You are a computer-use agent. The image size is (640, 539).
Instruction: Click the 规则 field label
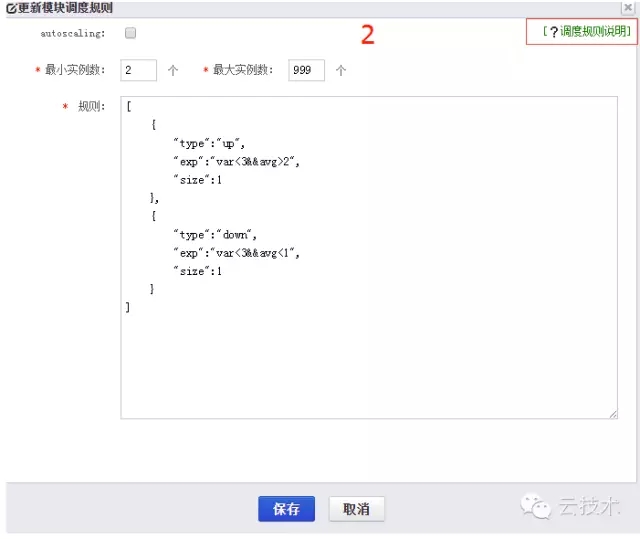[91, 107]
